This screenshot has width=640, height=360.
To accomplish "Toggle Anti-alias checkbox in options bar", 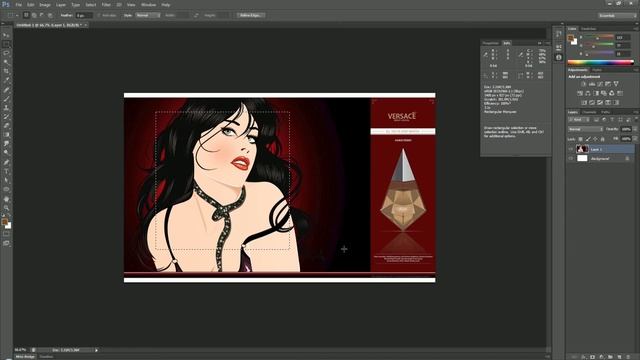I will (x=99, y=16).
